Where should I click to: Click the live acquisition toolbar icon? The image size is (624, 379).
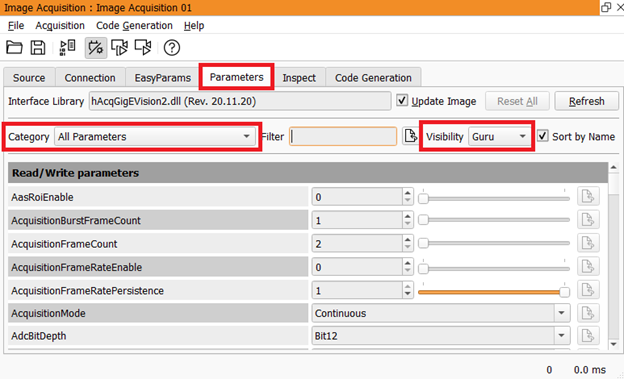pos(143,48)
